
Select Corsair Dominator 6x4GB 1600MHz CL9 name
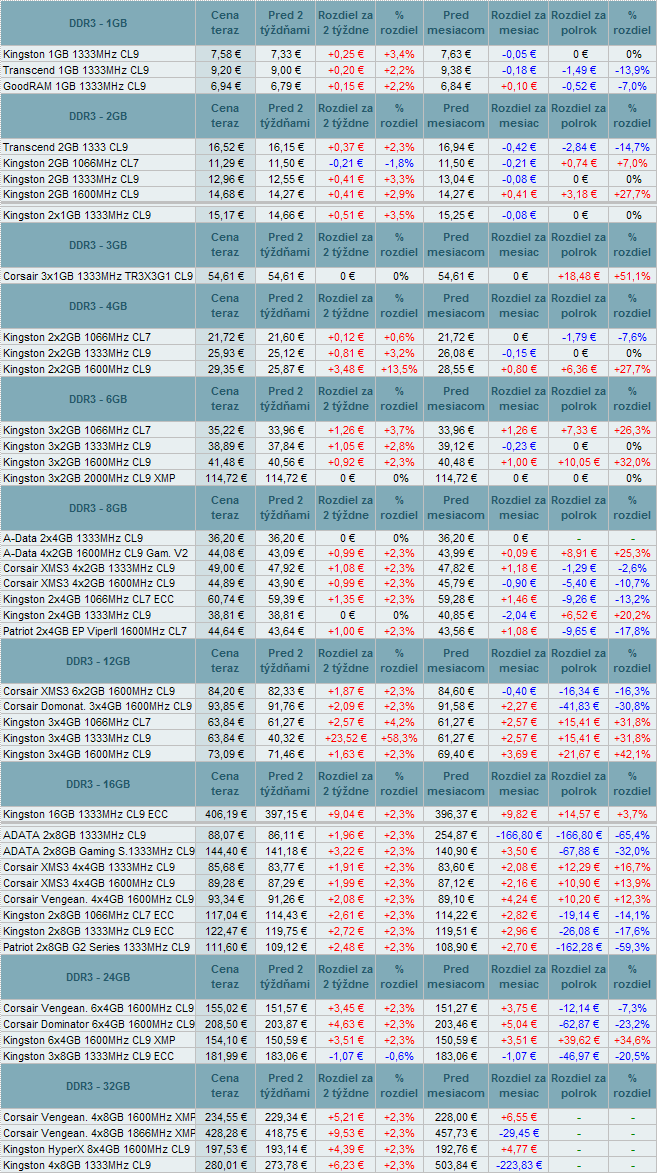99,1023
